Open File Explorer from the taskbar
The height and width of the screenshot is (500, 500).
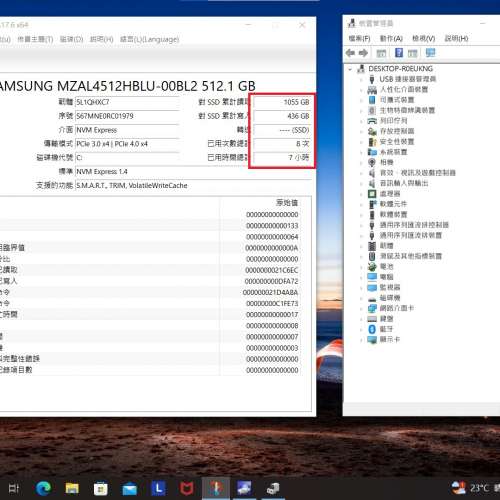[72, 489]
